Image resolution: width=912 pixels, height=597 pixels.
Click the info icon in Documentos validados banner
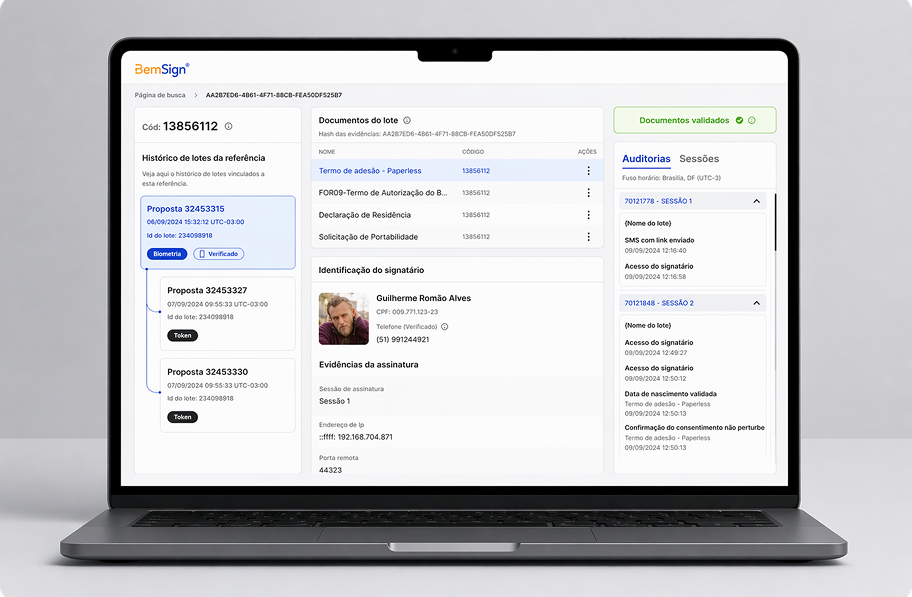(751, 120)
